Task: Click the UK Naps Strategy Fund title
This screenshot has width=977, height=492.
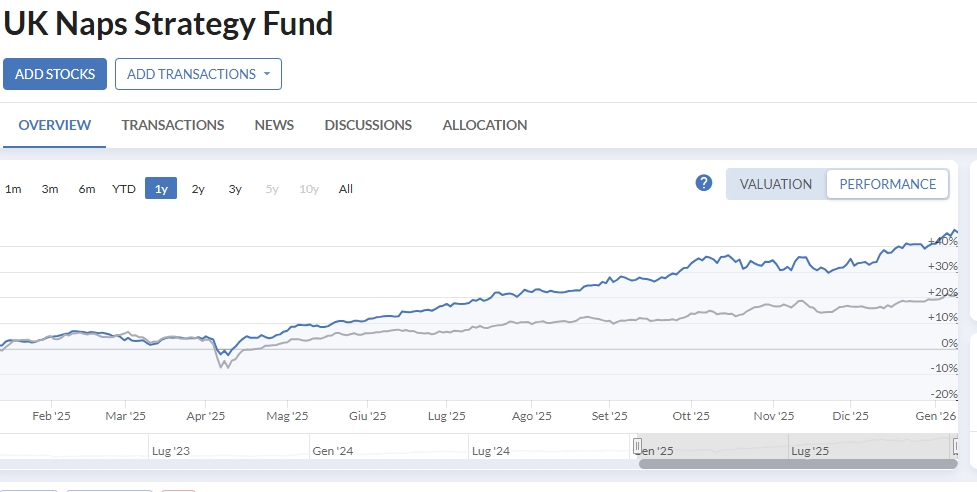Action: tap(168, 24)
